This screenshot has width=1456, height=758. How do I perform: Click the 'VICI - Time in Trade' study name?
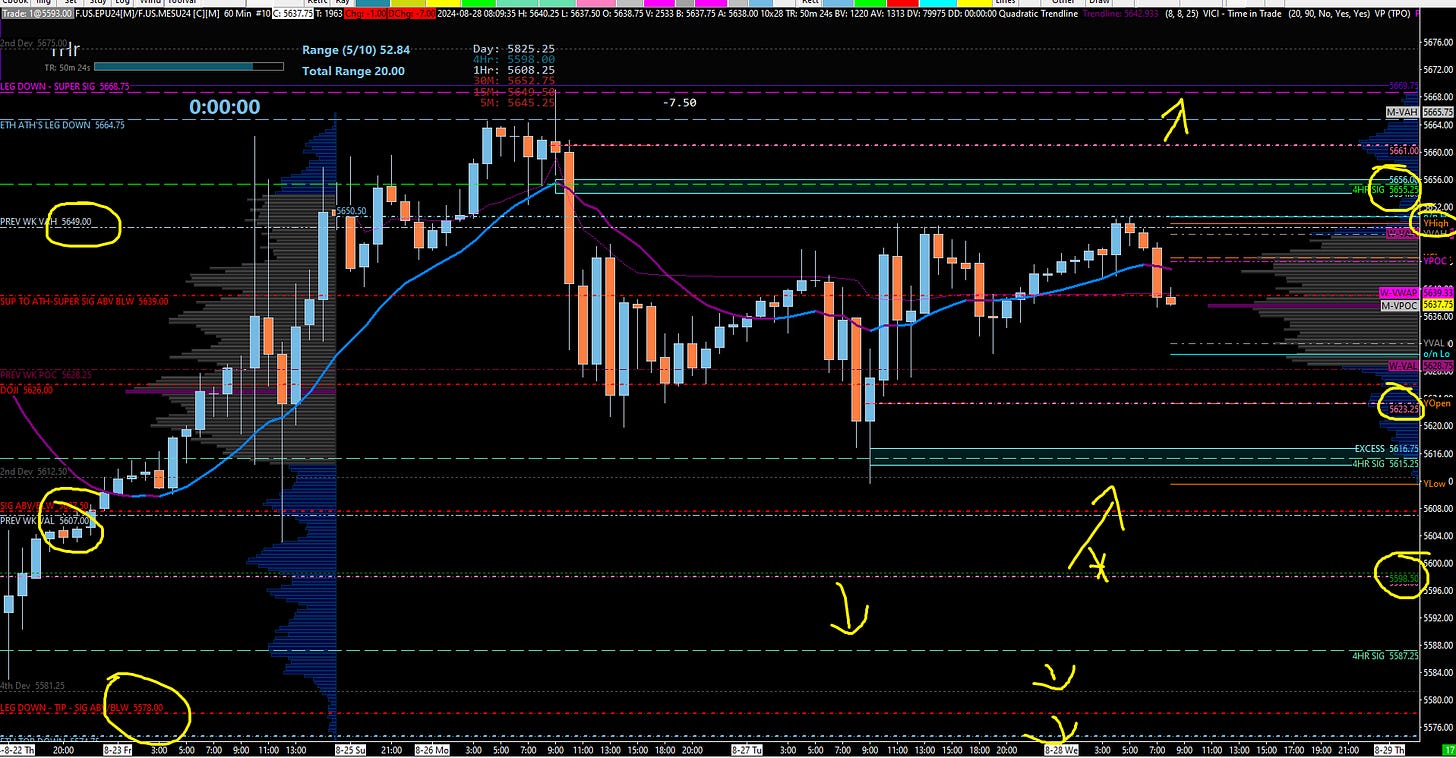[x=1243, y=14]
